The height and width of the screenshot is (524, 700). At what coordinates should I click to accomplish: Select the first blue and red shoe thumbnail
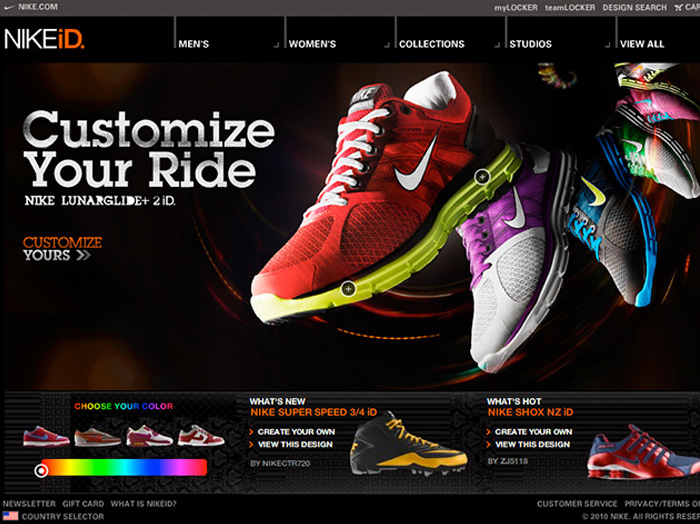coord(46,436)
